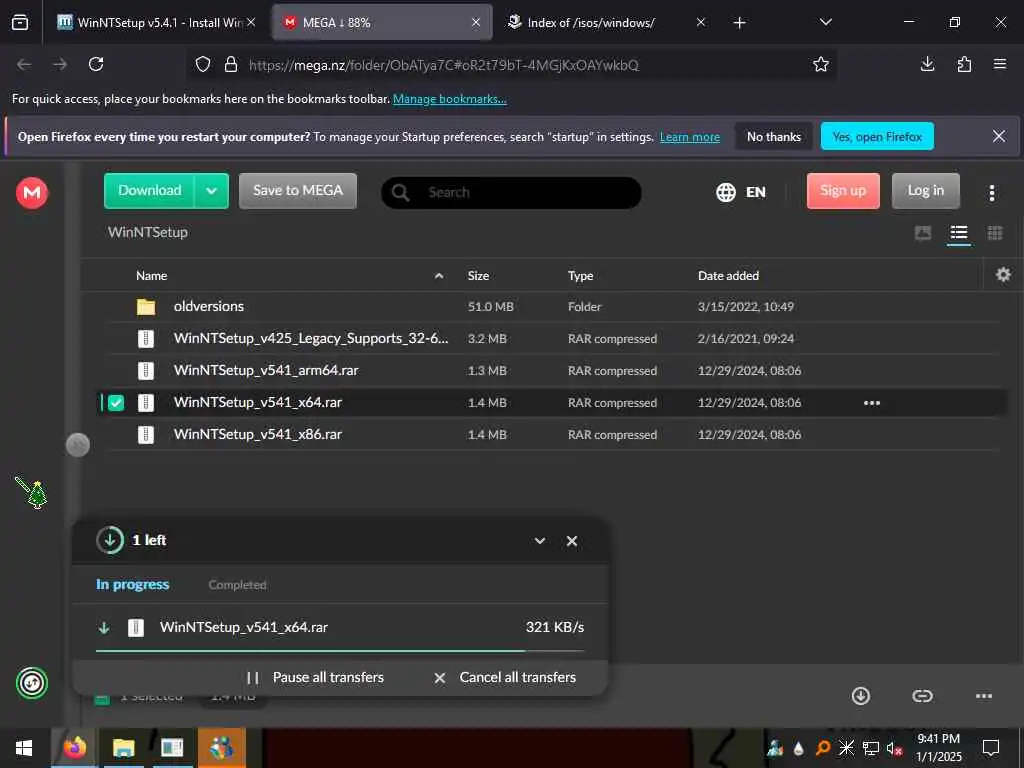Sort the list by Type column header

point(580,276)
